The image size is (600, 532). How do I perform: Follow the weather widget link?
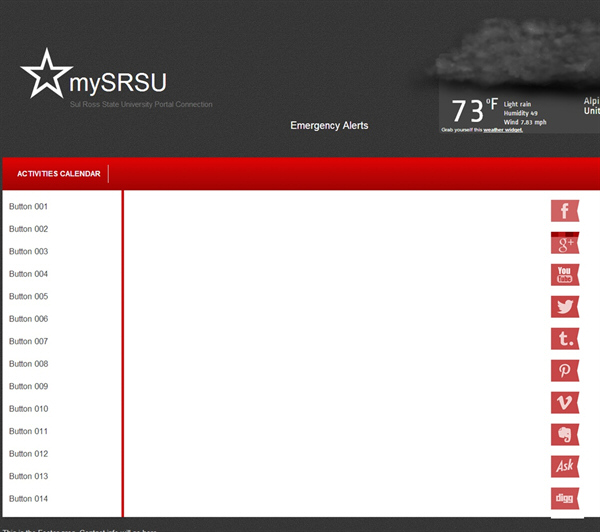click(x=503, y=130)
